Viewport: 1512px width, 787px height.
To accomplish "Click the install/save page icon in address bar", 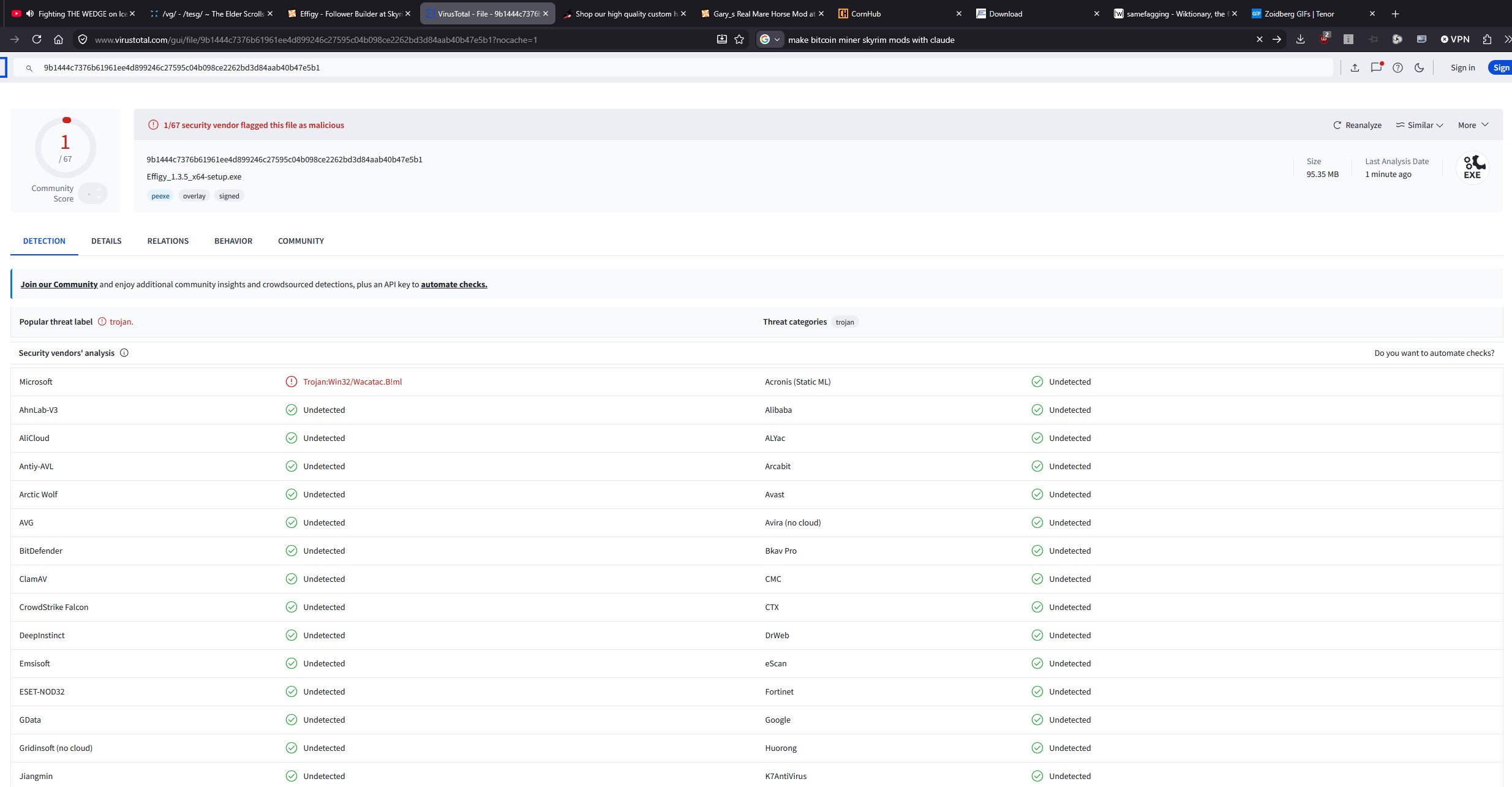I will click(x=722, y=39).
